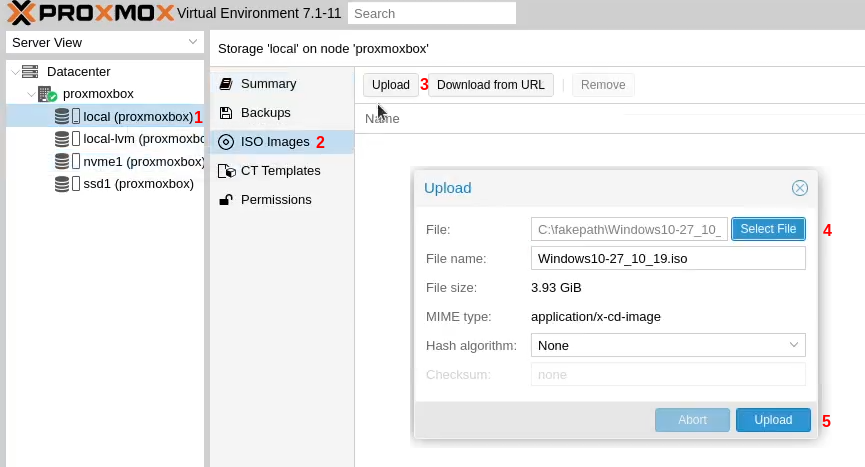Click the File name input field
The height and width of the screenshot is (467, 865).
tap(667, 259)
